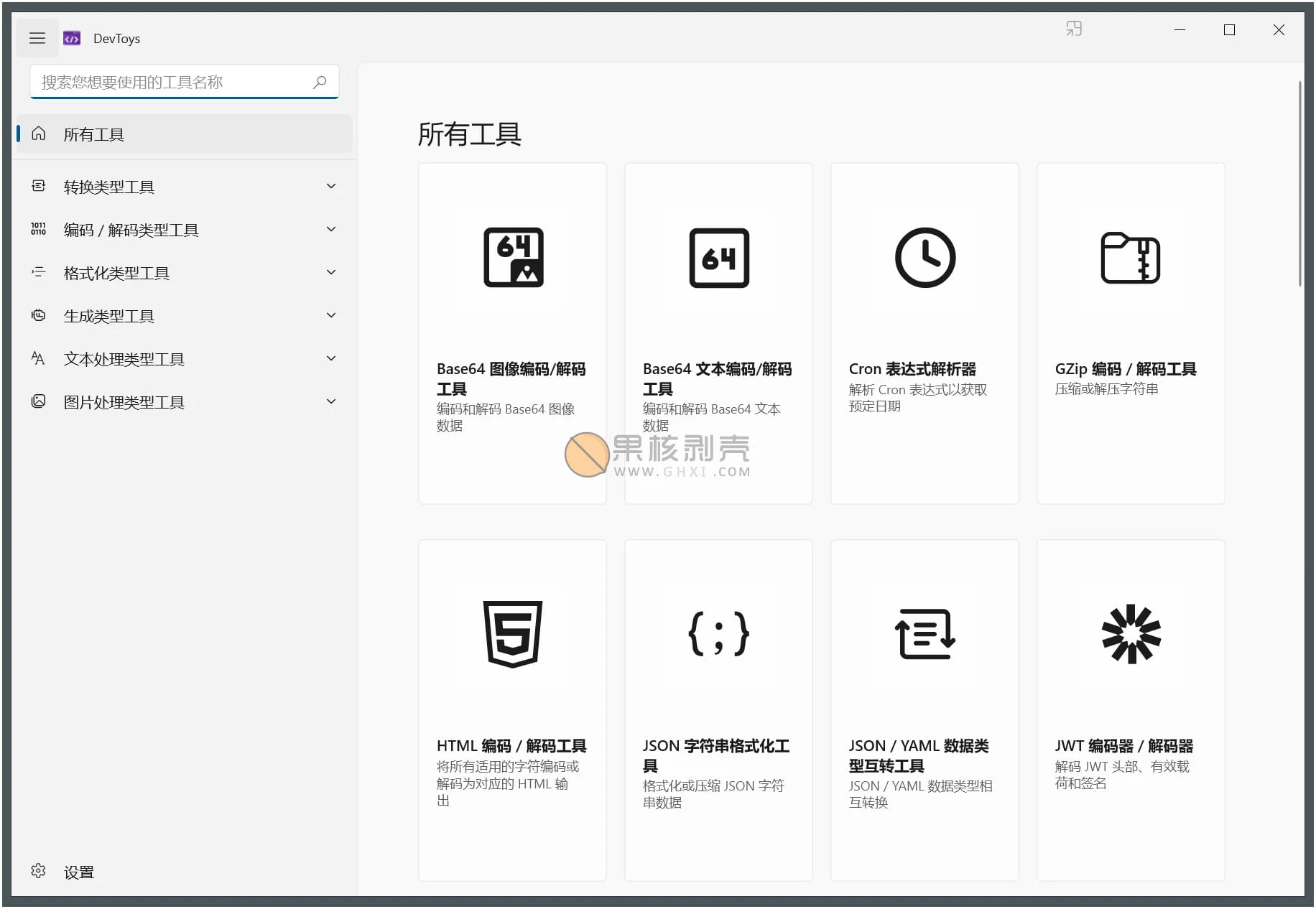The image size is (1316, 909).
Task: Click the HTML5 shield icon
Action: tap(513, 634)
